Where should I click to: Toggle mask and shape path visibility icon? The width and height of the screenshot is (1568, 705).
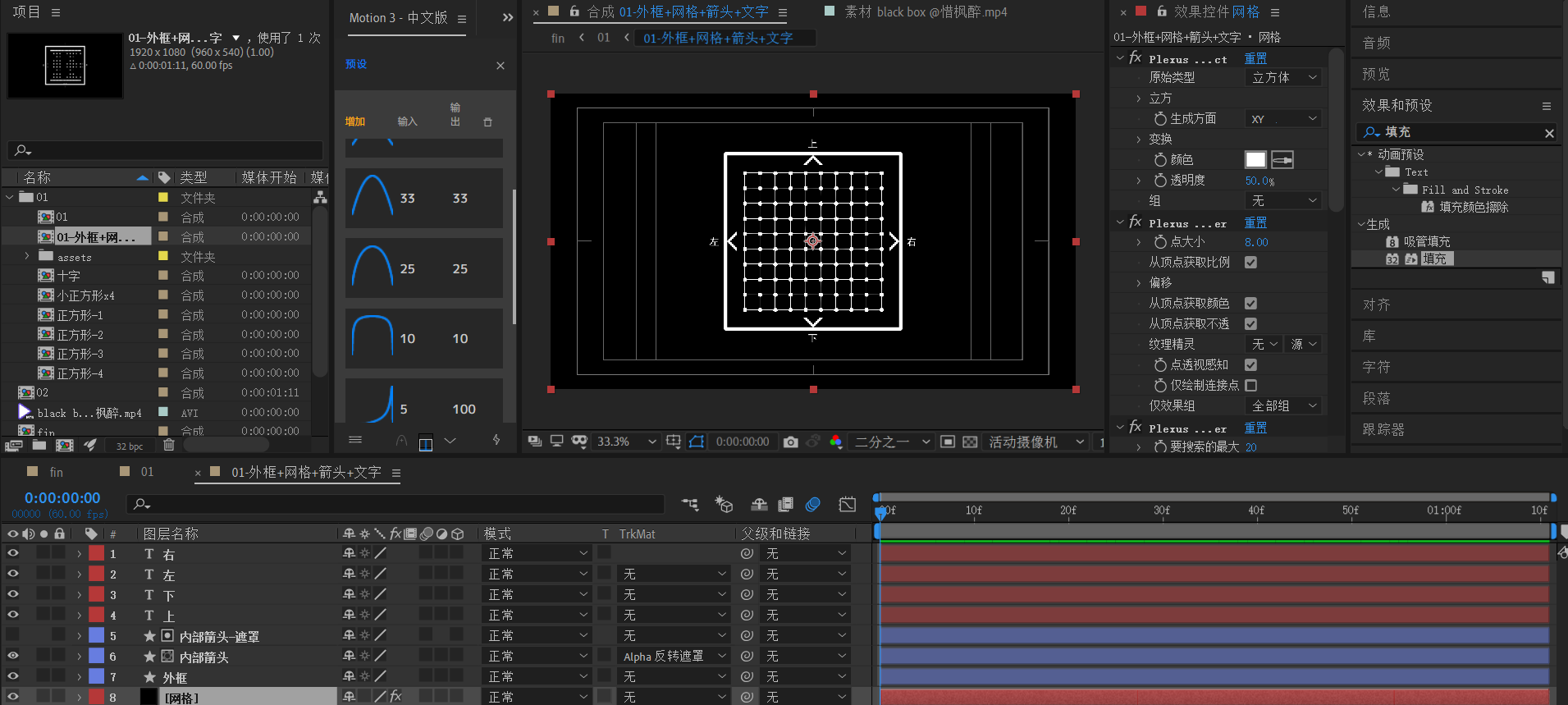click(697, 442)
